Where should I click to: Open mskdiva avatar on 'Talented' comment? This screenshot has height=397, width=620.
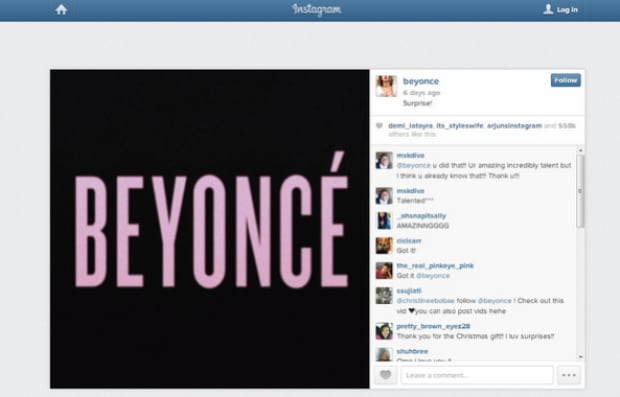click(x=384, y=196)
